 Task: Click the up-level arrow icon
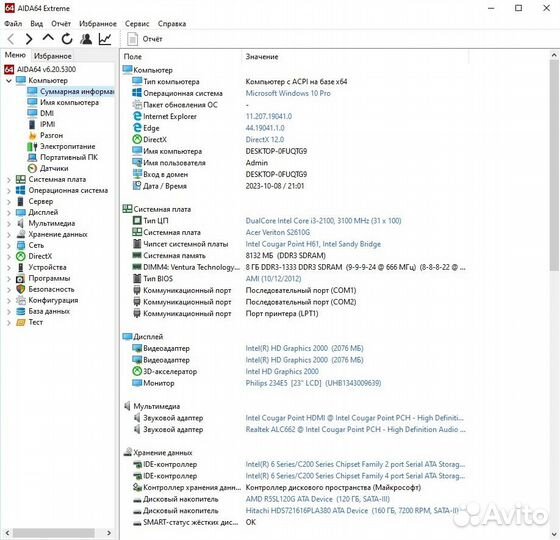tap(48, 38)
